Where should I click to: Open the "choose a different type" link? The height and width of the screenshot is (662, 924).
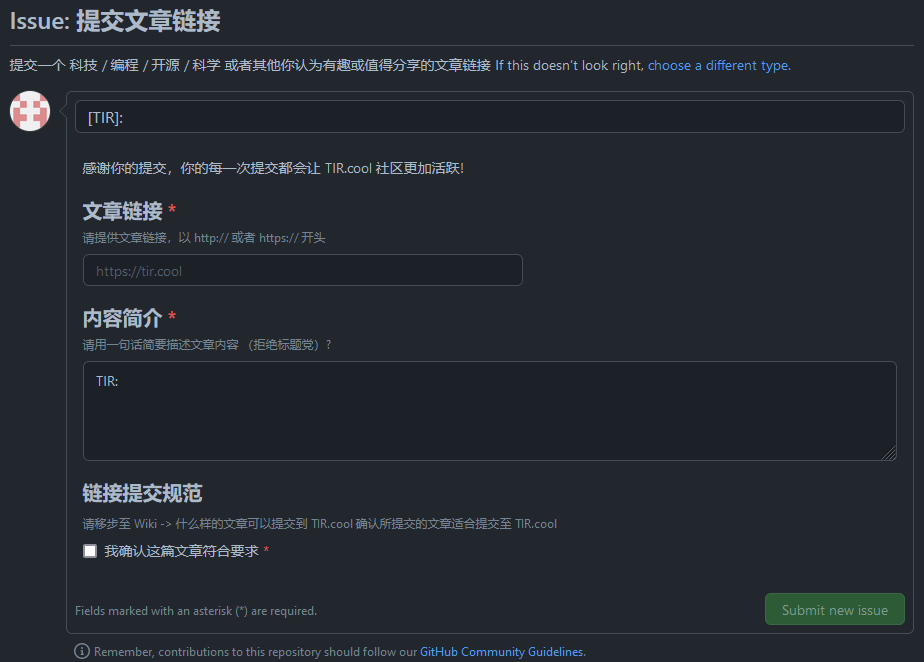point(719,65)
